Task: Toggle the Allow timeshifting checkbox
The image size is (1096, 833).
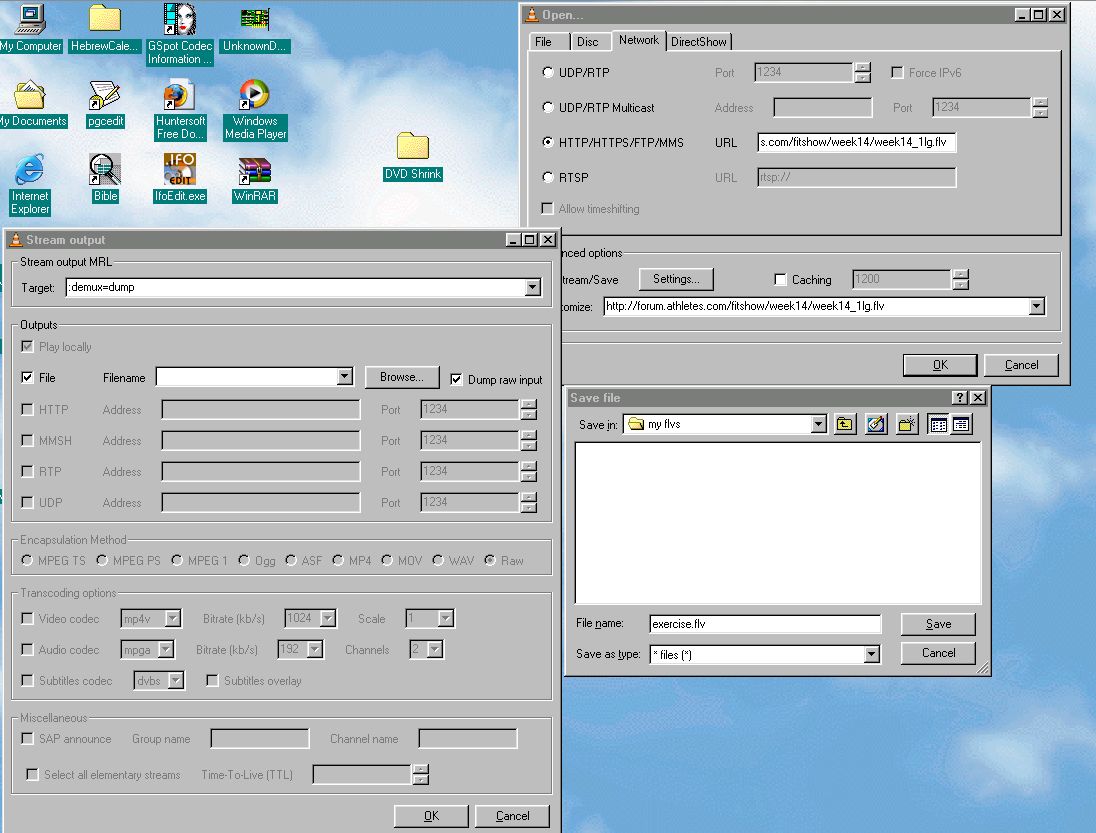Action: pos(547,208)
